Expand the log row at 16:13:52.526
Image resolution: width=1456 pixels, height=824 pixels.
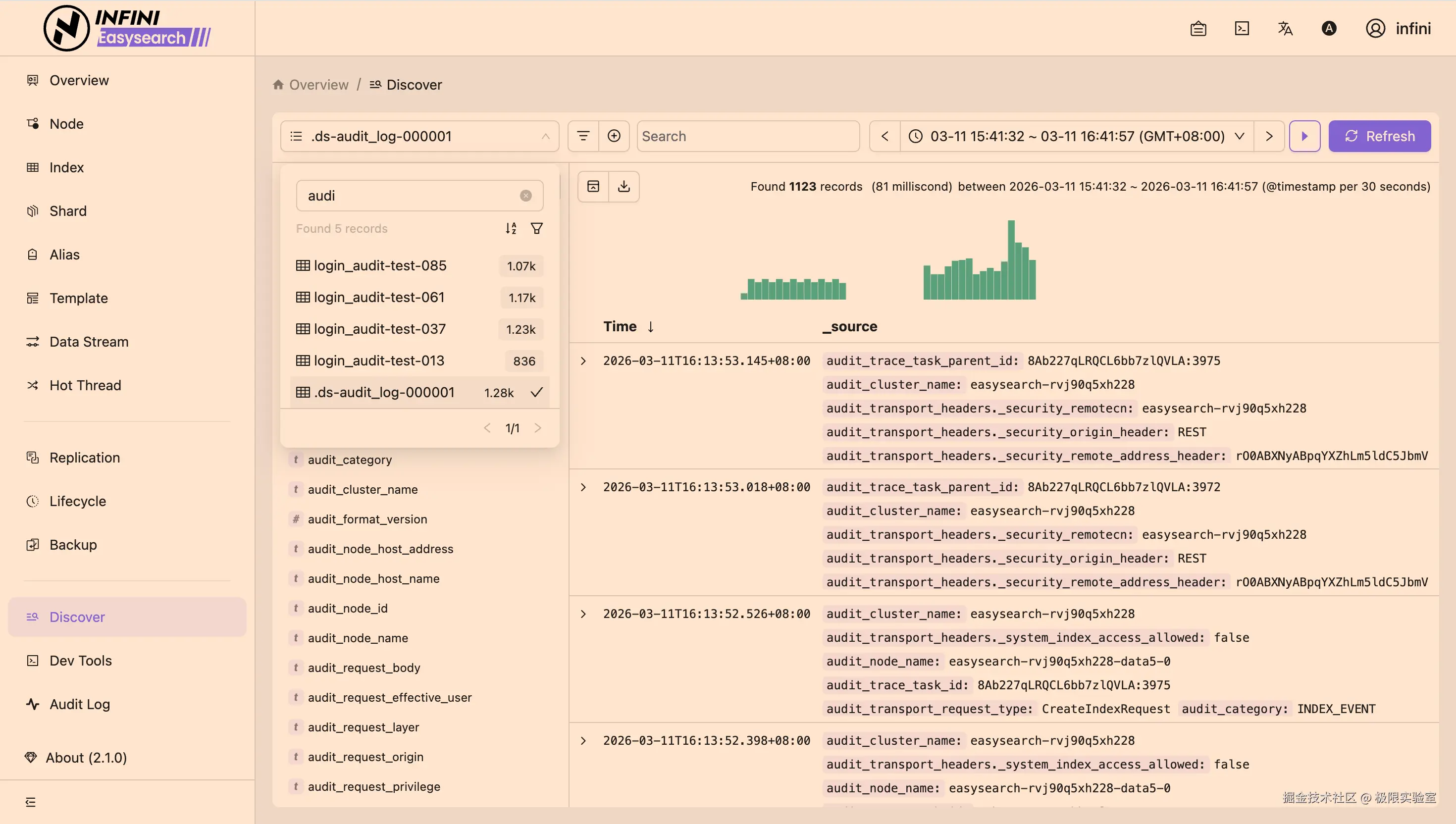coord(583,614)
